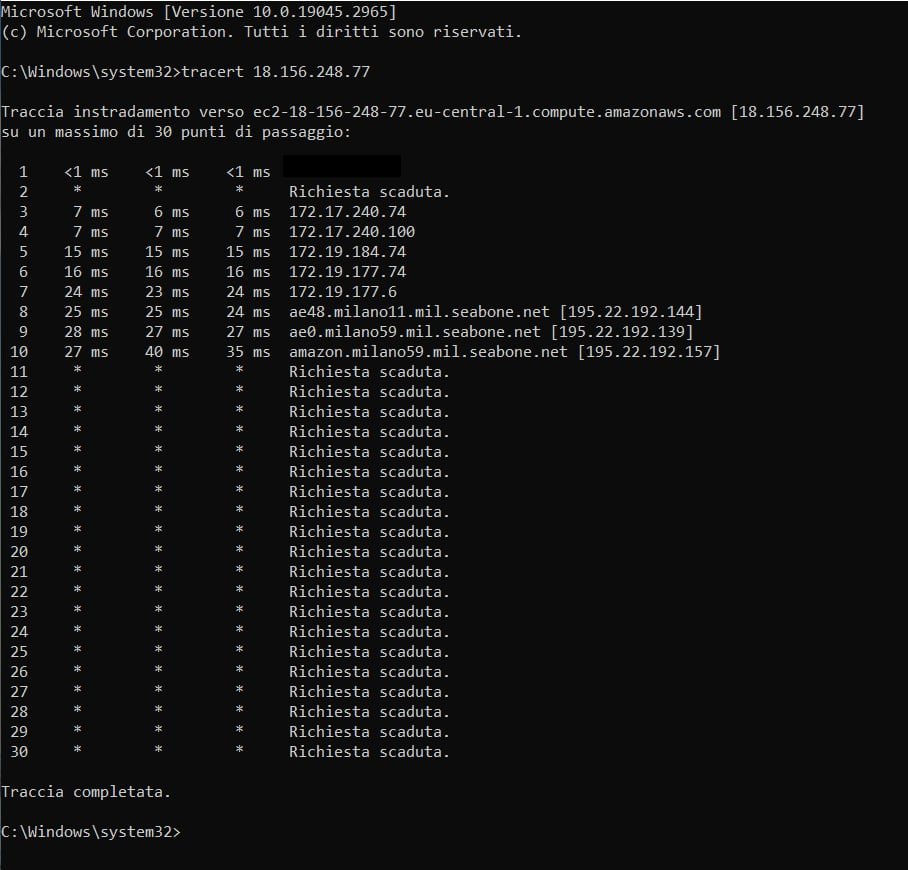Click "Richiesta scaduta." on hop 30
Screen dimensions: 908x870
369,752
